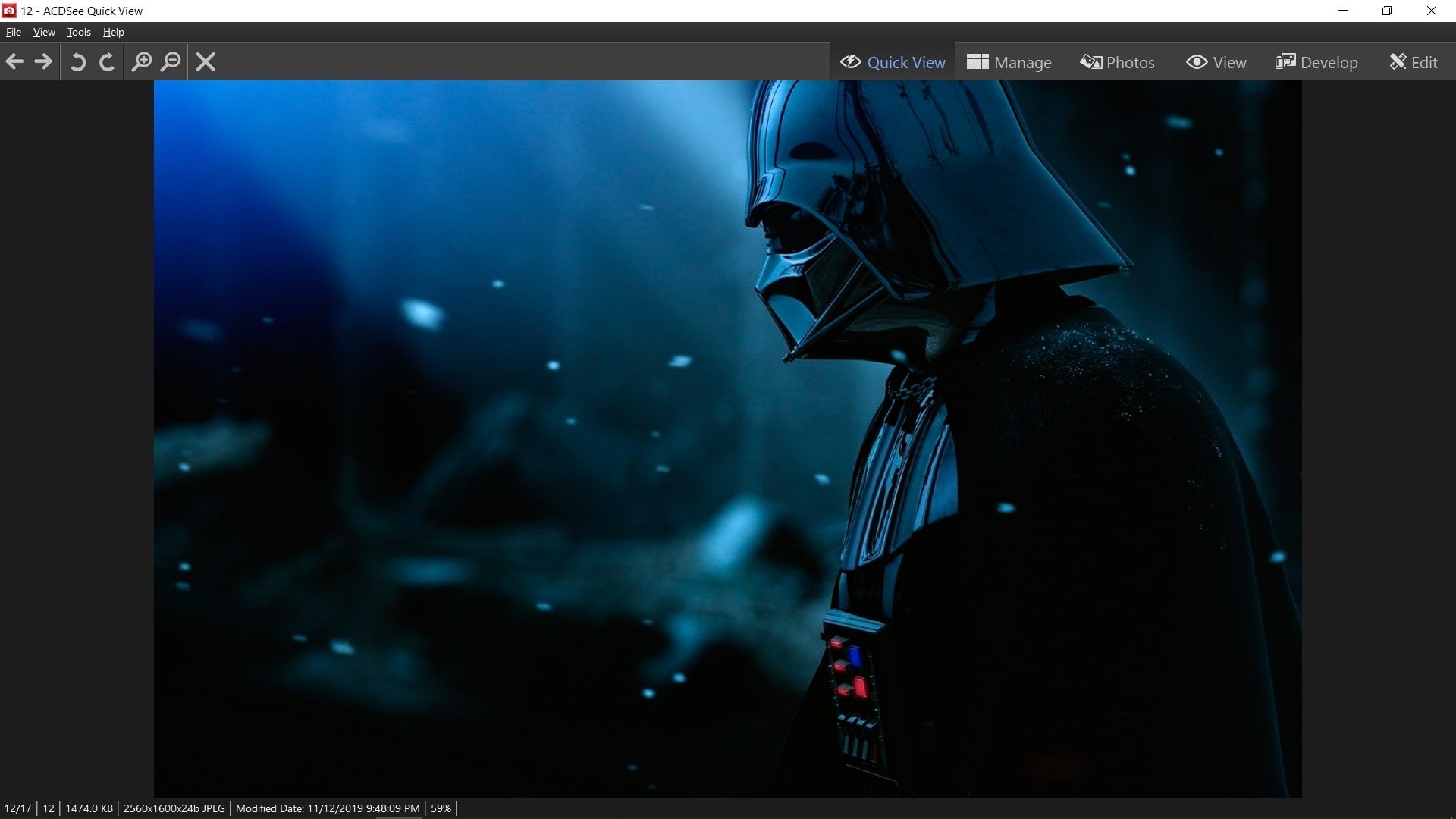Click the Modified Date status entry

(328, 808)
